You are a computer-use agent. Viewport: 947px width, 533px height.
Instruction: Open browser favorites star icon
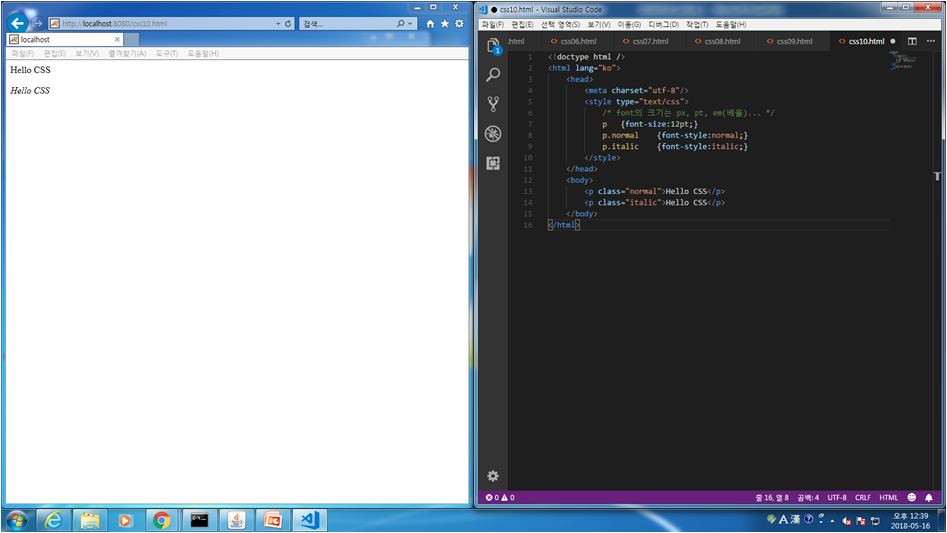(445, 24)
